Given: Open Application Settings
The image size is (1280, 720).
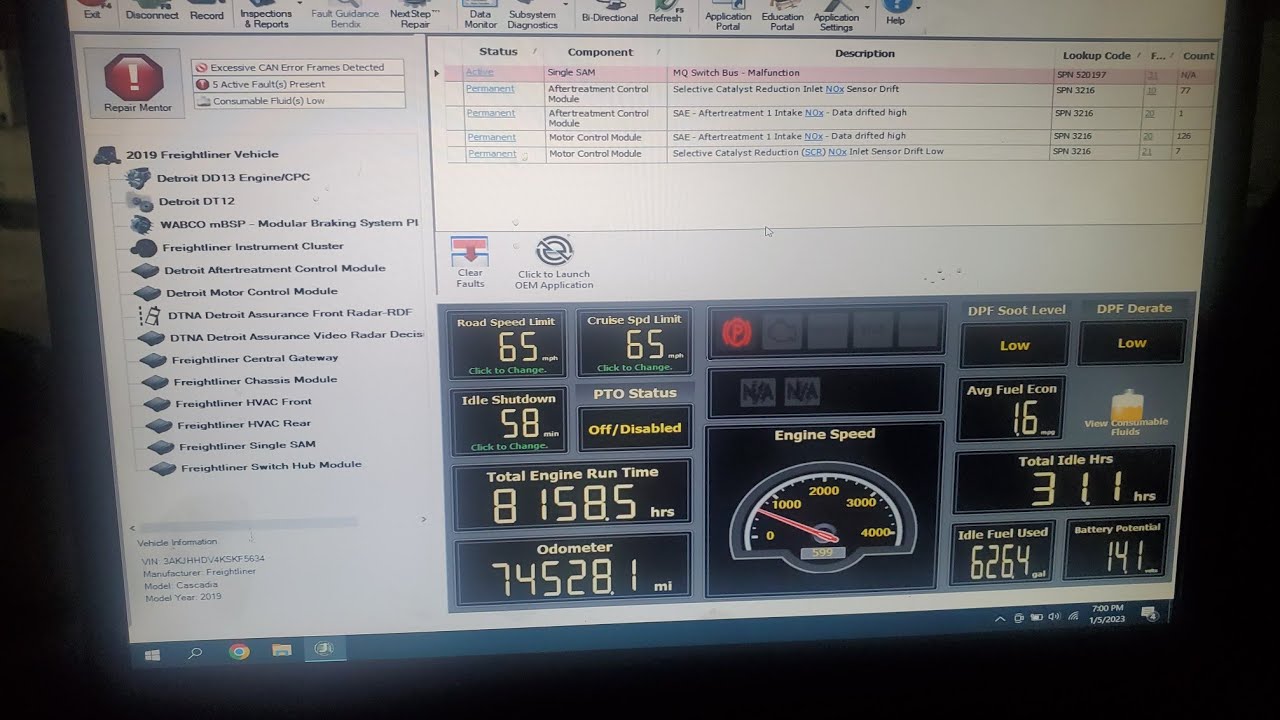Looking at the screenshot, I should tap(836, 18).
